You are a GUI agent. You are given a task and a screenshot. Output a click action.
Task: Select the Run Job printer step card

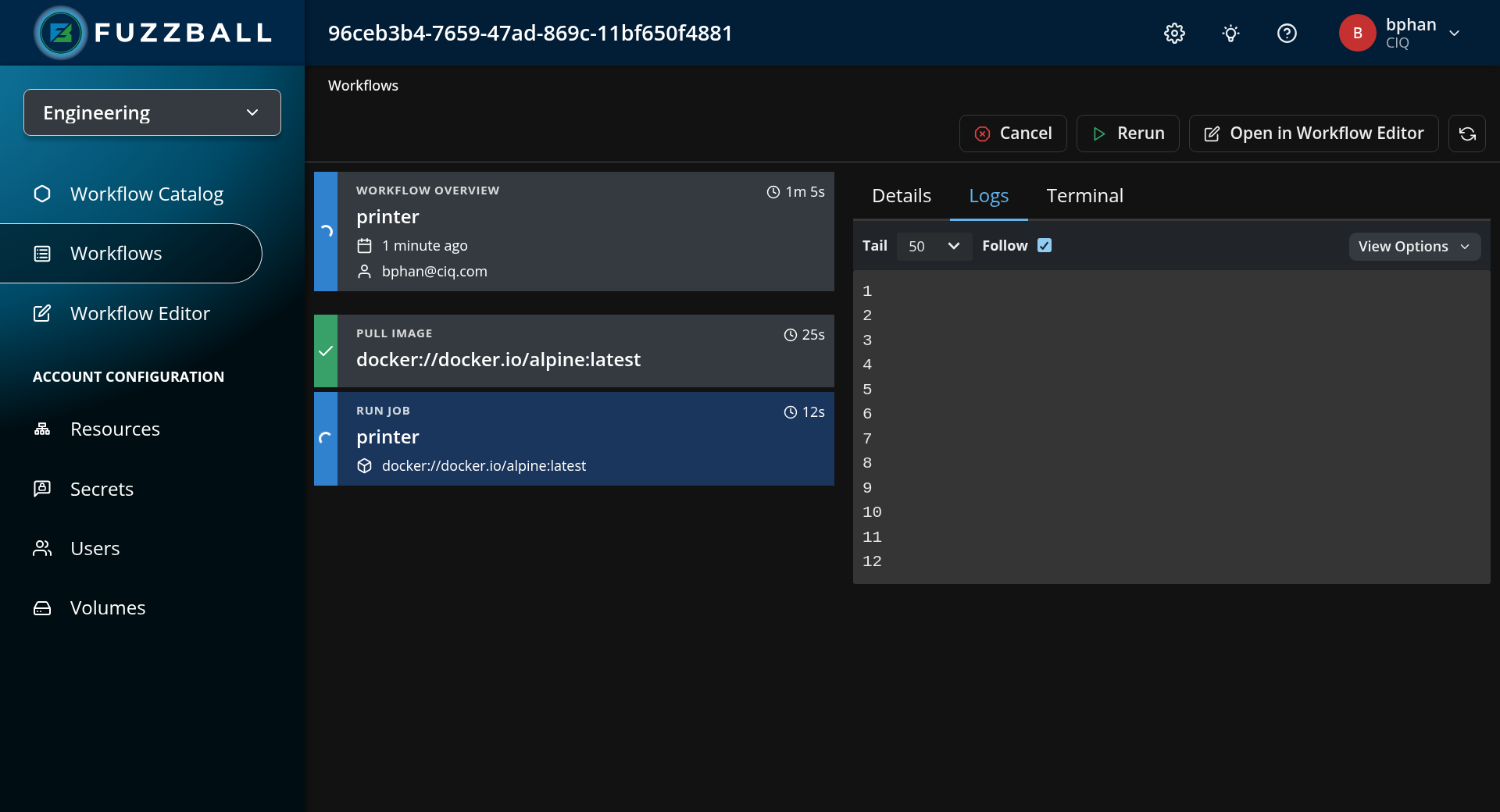click(x=573, y=439)
